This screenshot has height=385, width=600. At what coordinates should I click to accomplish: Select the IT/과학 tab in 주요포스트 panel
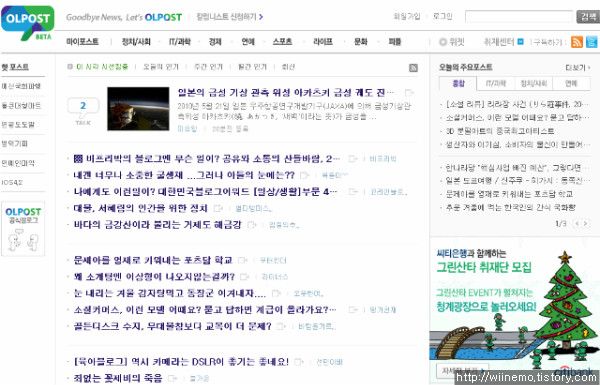coord(496,83)
